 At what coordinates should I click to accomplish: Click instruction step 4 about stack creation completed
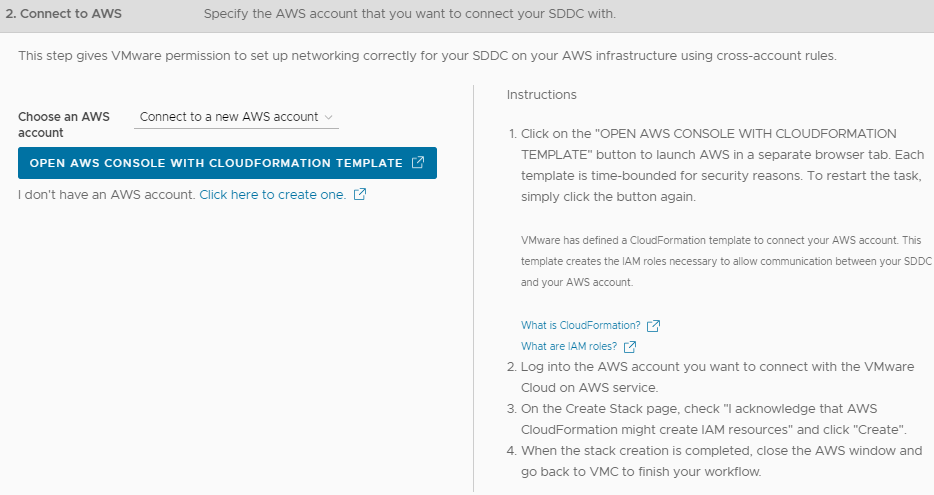tap(715, 461)
